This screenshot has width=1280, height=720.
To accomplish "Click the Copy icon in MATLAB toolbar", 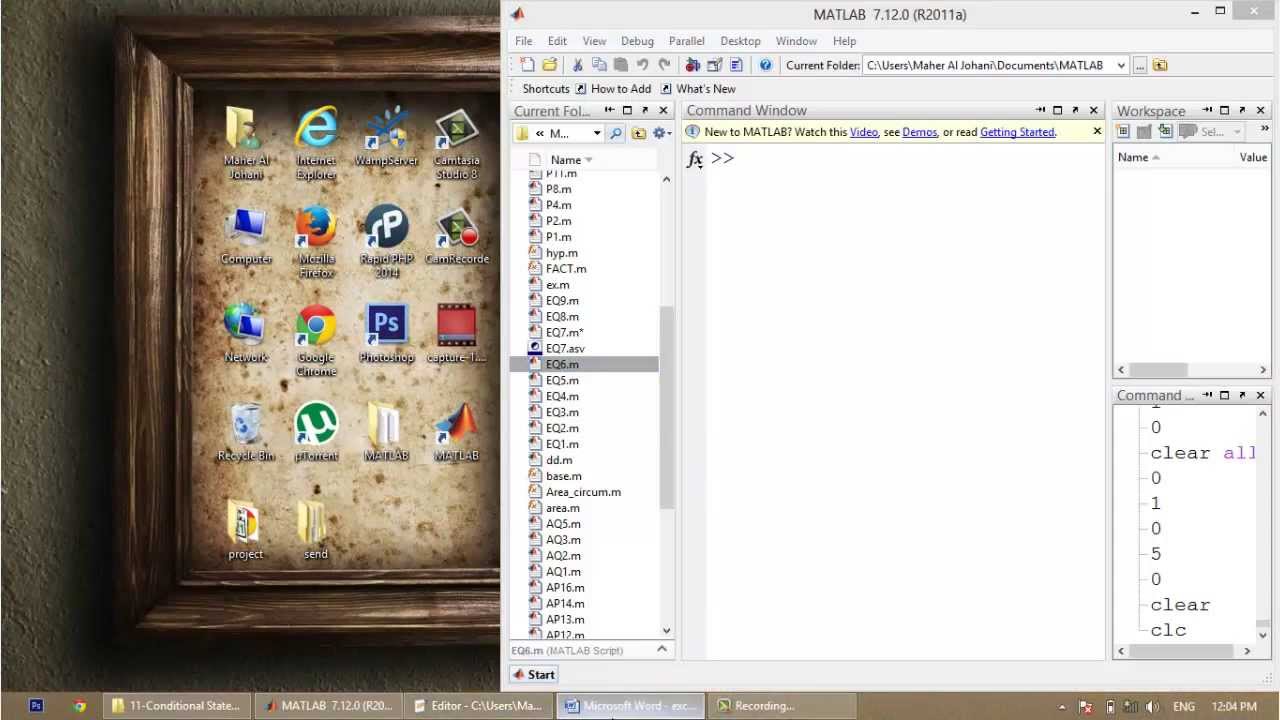I will [x=599, y=65].
